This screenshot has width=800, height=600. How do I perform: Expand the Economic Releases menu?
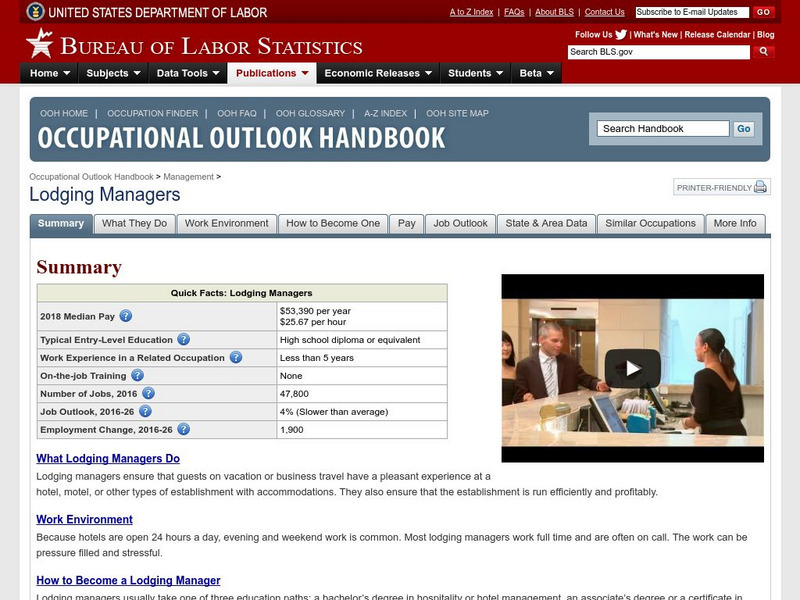tap(376, 72)
